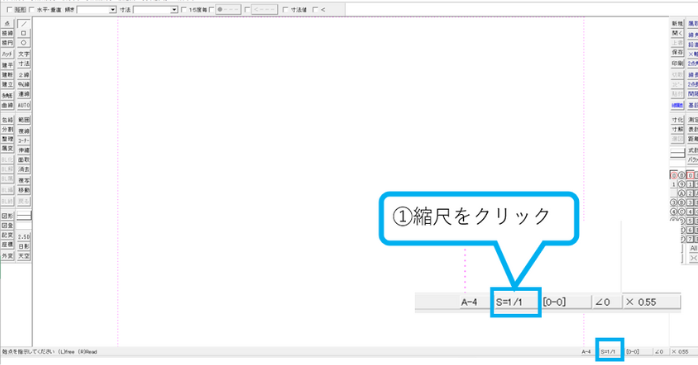Click the [0-0] layer indicator in window status bar
Viewport: 698px width, 365px height.
[632, 352]
